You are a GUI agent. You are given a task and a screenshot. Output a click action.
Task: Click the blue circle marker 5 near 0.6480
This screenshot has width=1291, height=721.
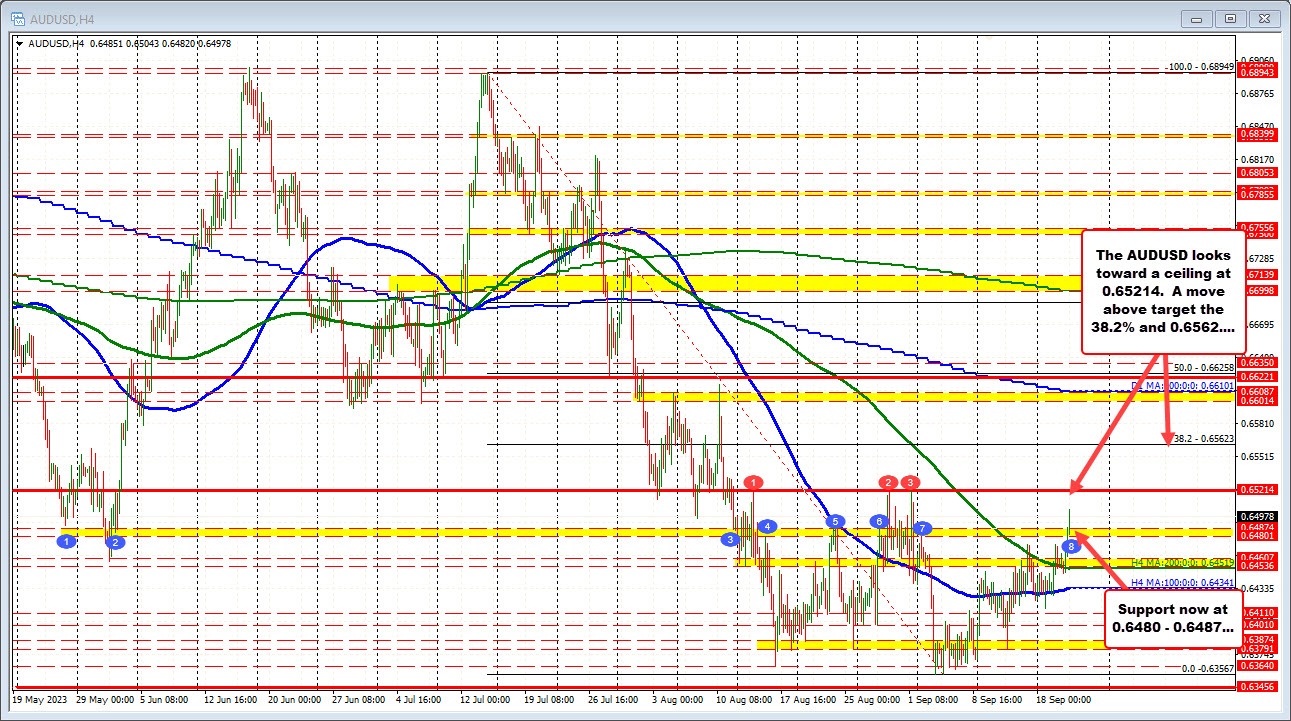coord(835,522)
